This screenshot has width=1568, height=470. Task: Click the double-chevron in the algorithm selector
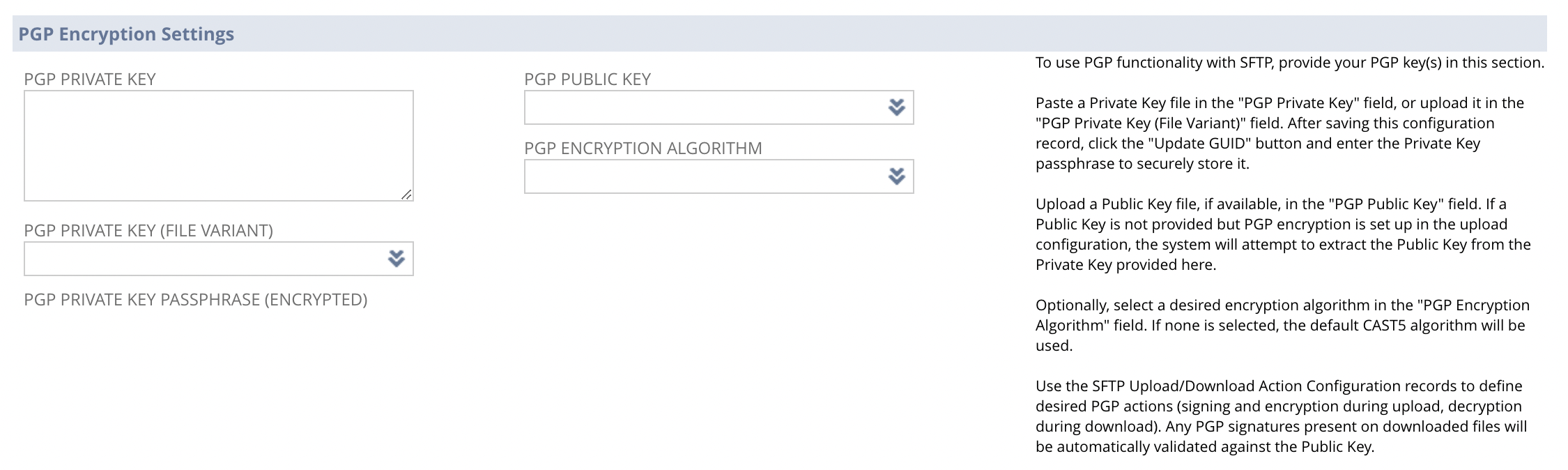click(x=898, y=176)
